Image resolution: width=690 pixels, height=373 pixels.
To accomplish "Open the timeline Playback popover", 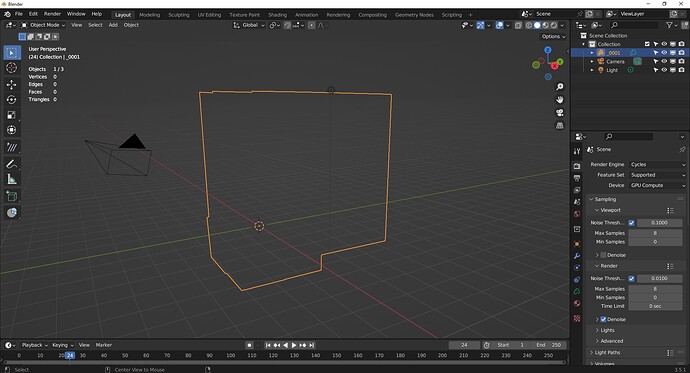I will coord(35,345).
